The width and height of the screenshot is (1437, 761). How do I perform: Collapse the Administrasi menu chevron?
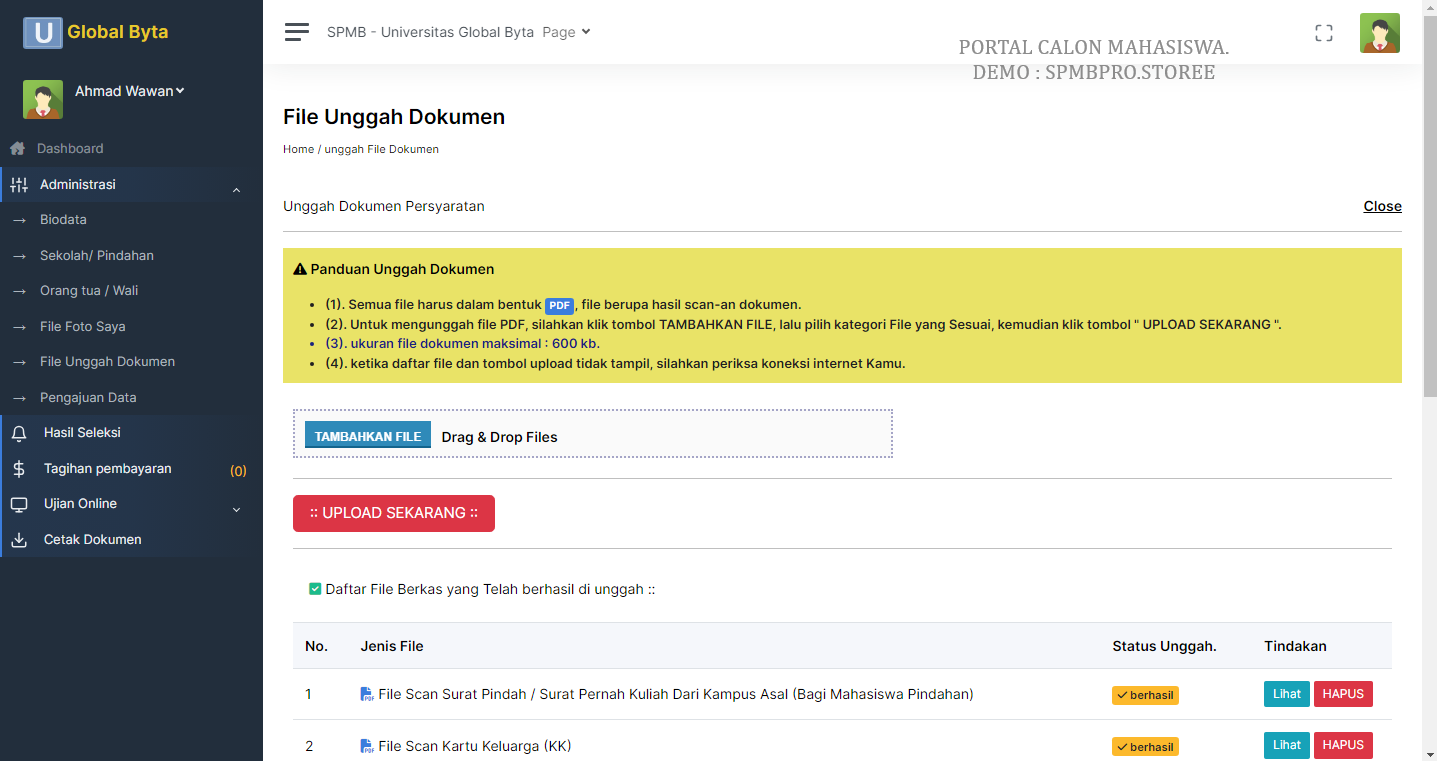(237, 189)
